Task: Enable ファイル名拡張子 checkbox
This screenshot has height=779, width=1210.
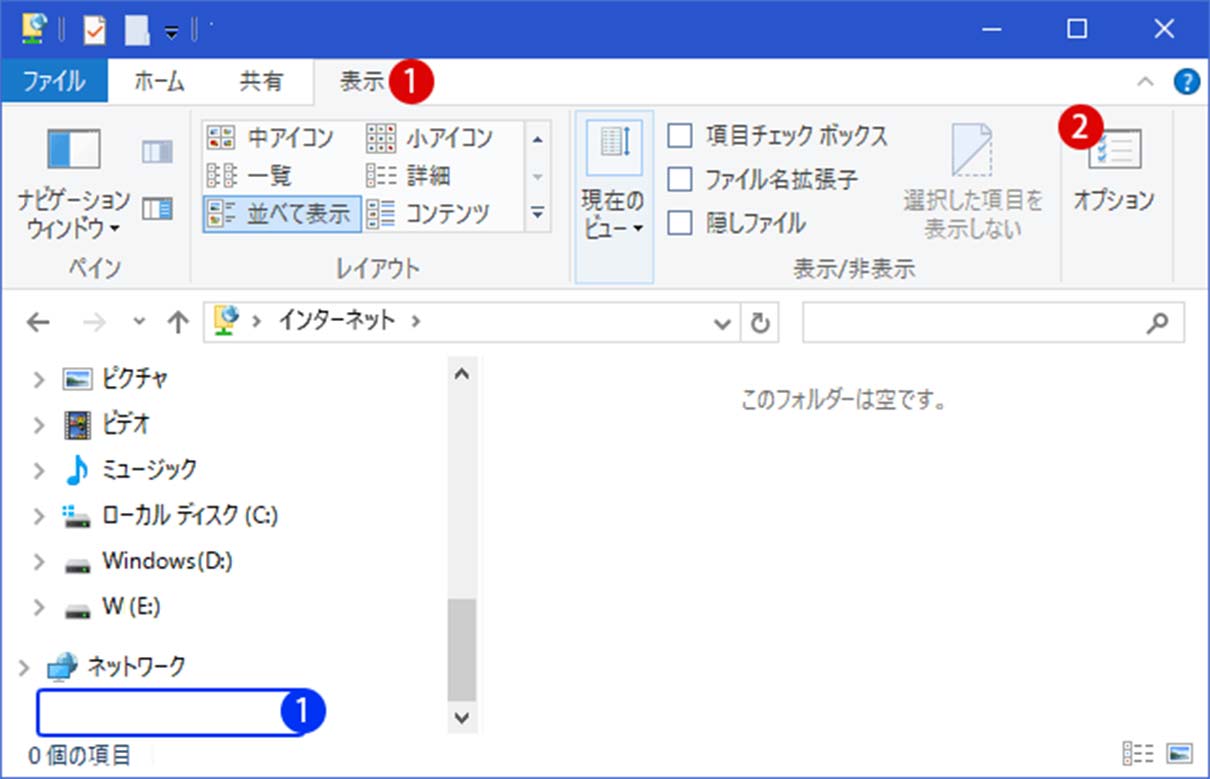Action: [x=680, y=179]
